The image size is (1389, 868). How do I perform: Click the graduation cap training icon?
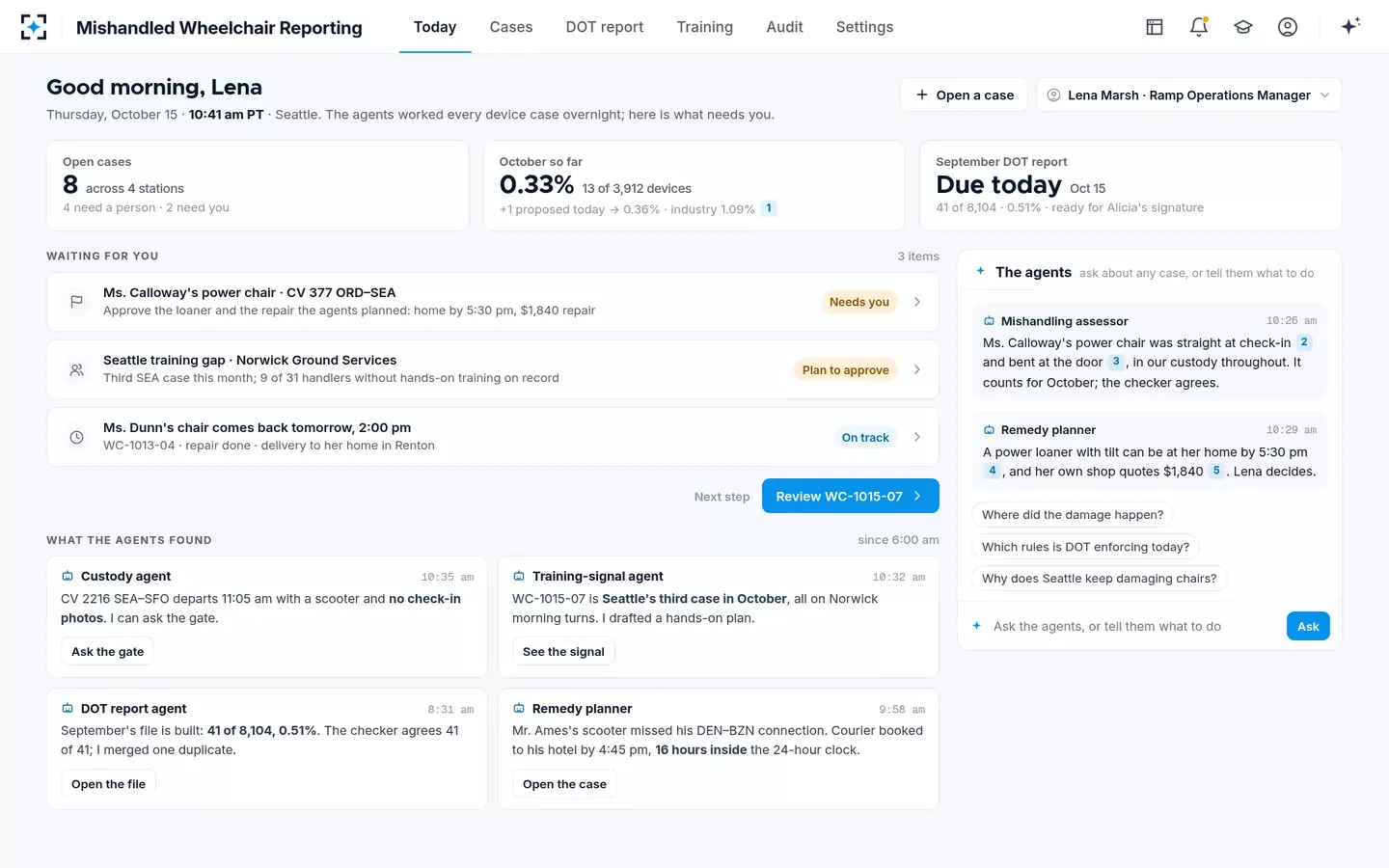(x=1243, y=27)
